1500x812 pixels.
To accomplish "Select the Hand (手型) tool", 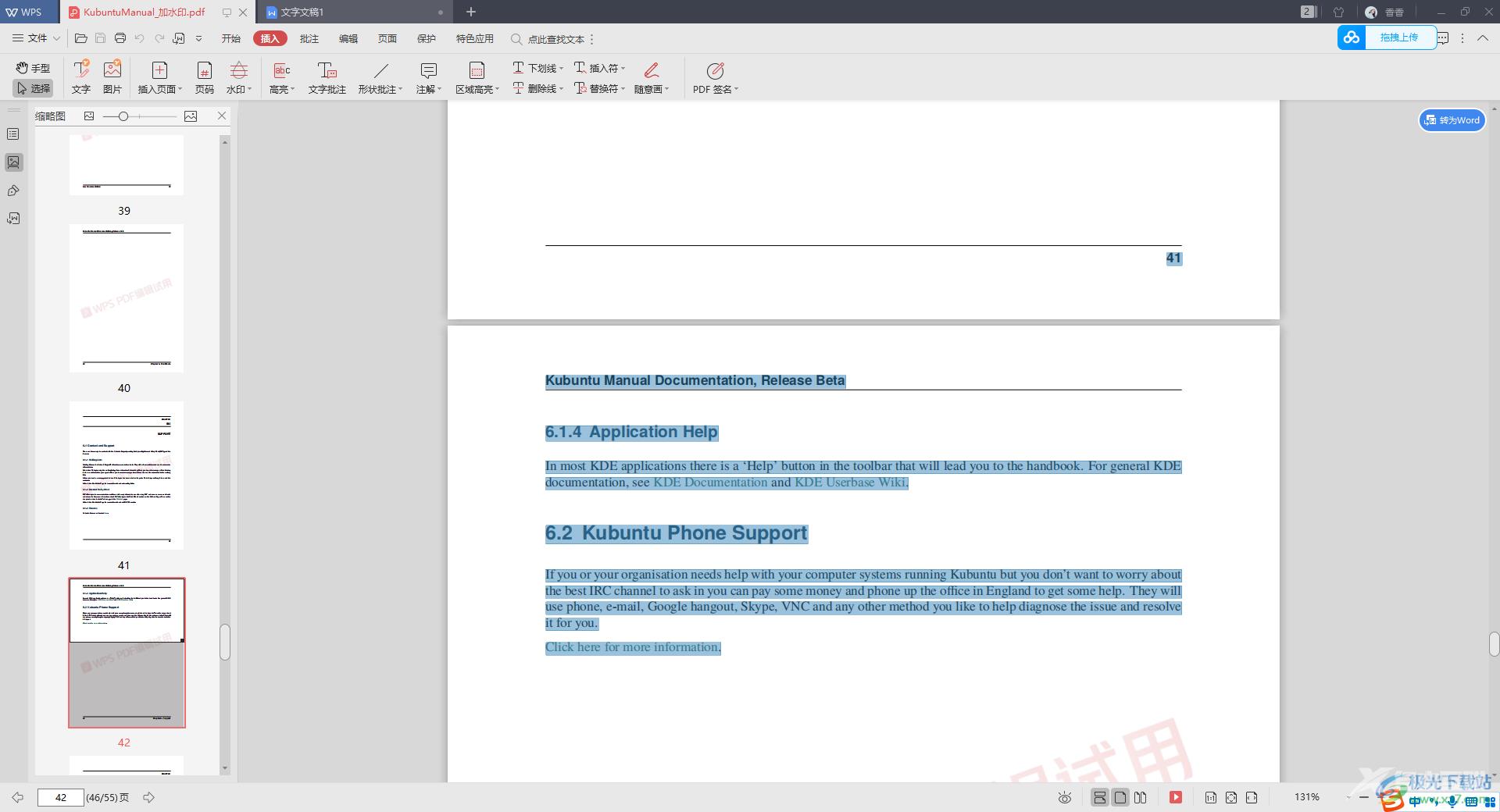I will [x=33, y=68].
